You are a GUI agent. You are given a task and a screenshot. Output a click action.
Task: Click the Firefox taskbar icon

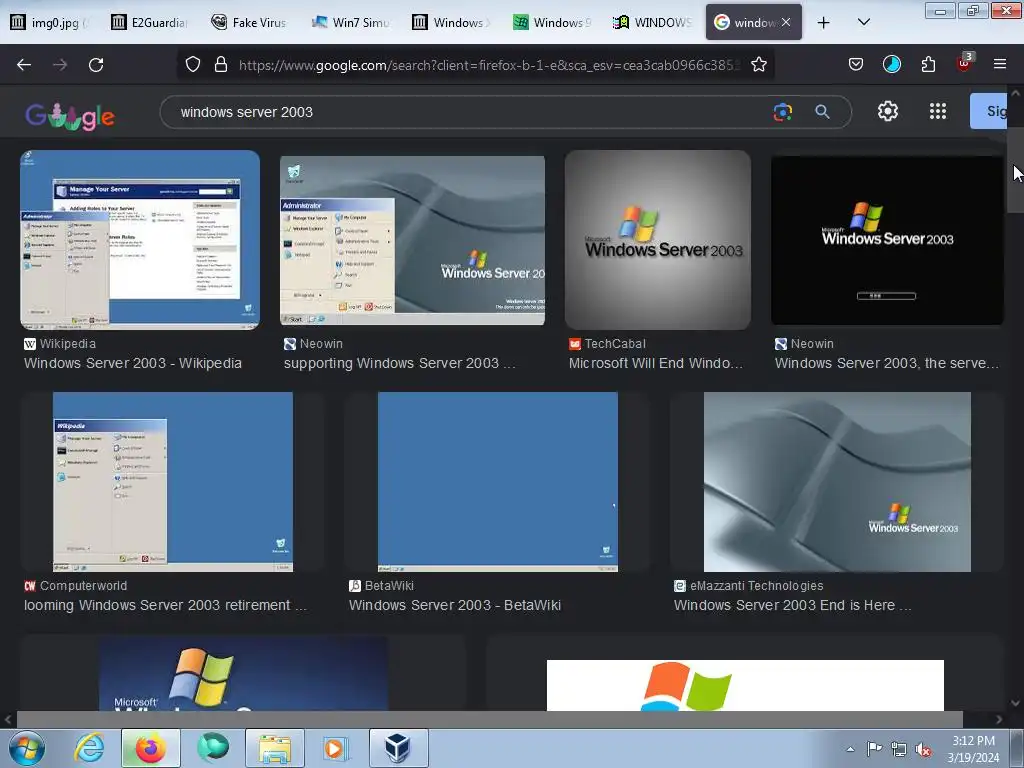point(150,748)
